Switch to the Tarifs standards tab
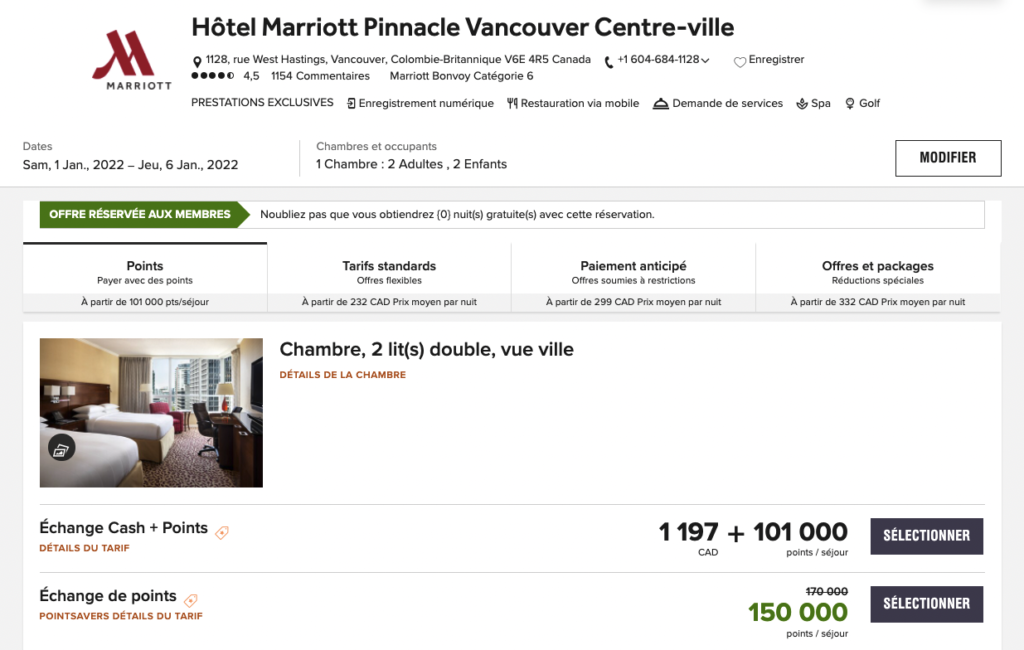The width and height of the screenshot is (1024, 650). point(389,272)
